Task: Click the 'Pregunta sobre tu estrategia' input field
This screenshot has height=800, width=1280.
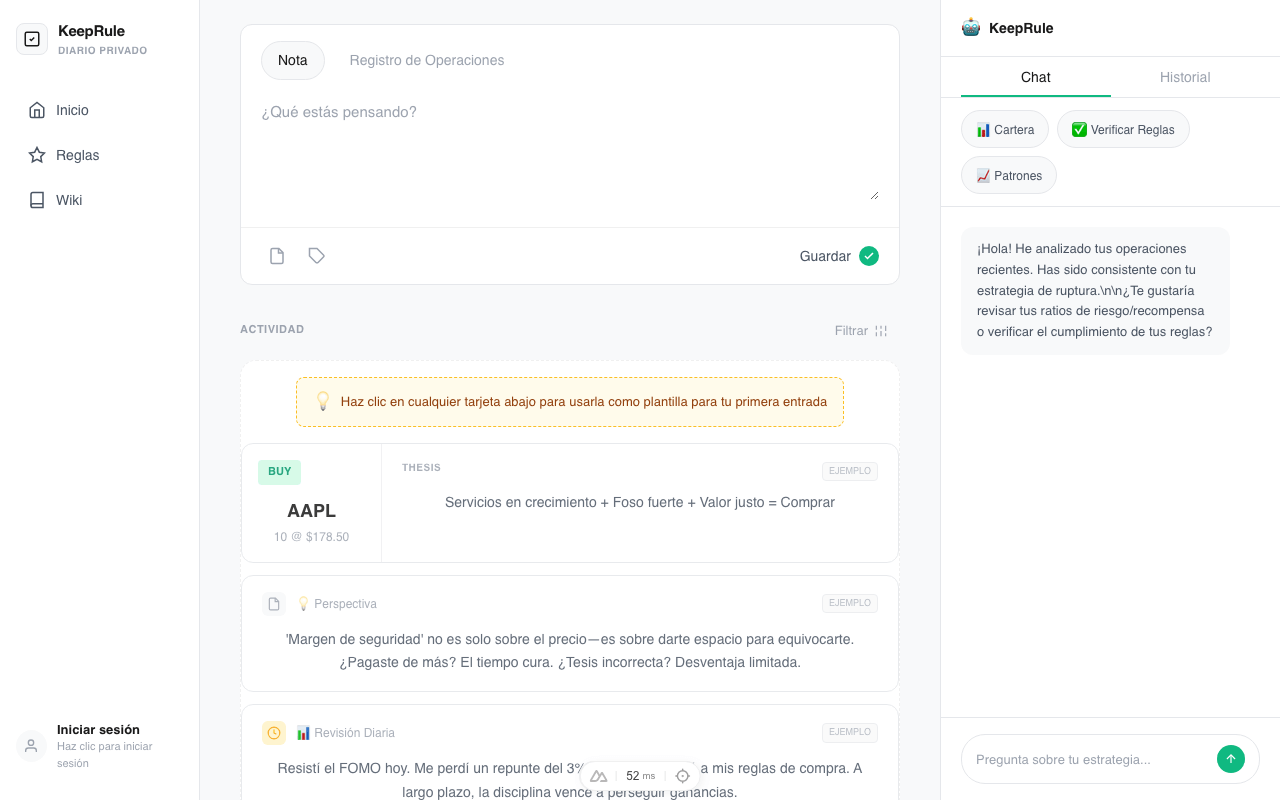Action: click(x=1090, y=759)
